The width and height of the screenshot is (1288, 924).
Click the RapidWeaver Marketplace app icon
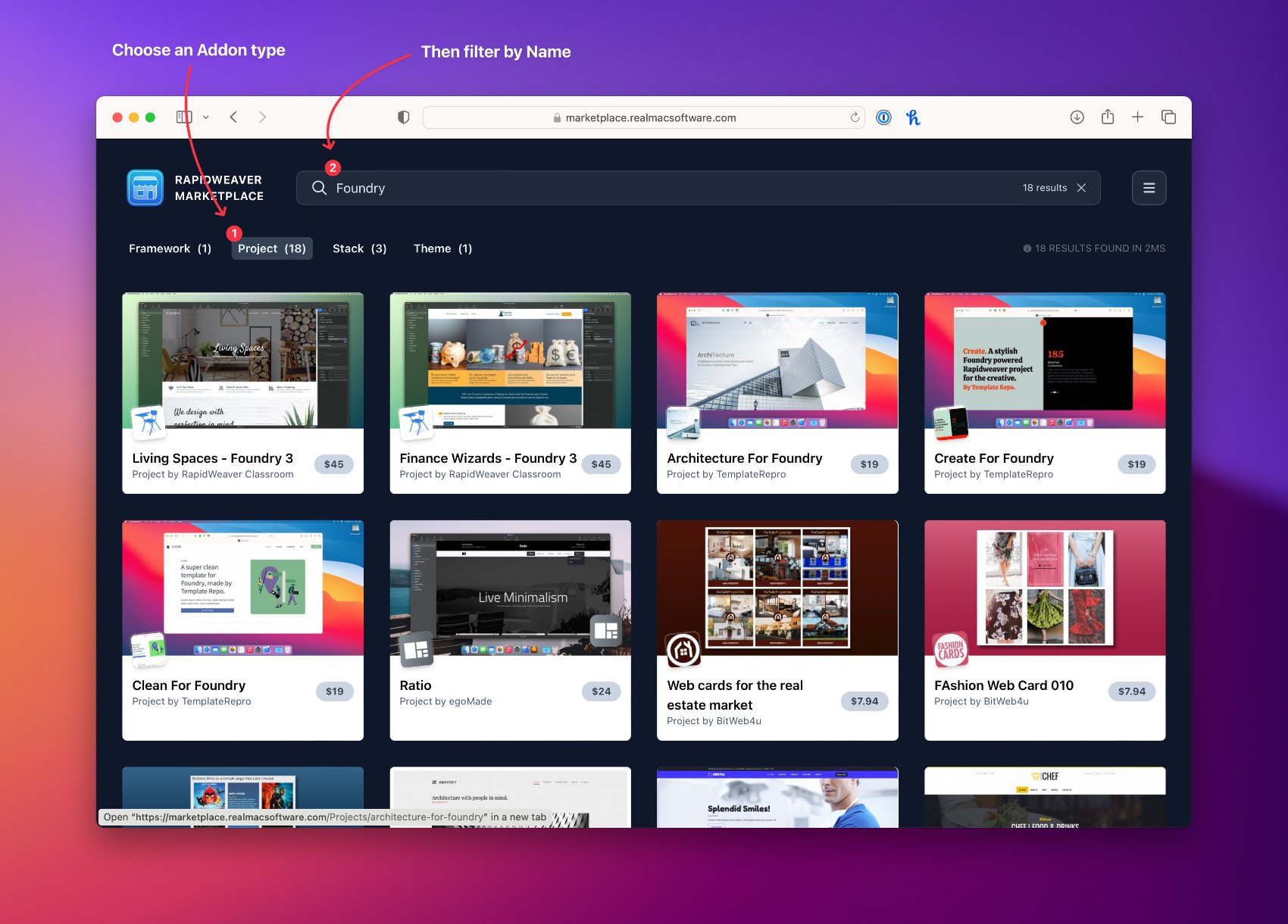145,187
